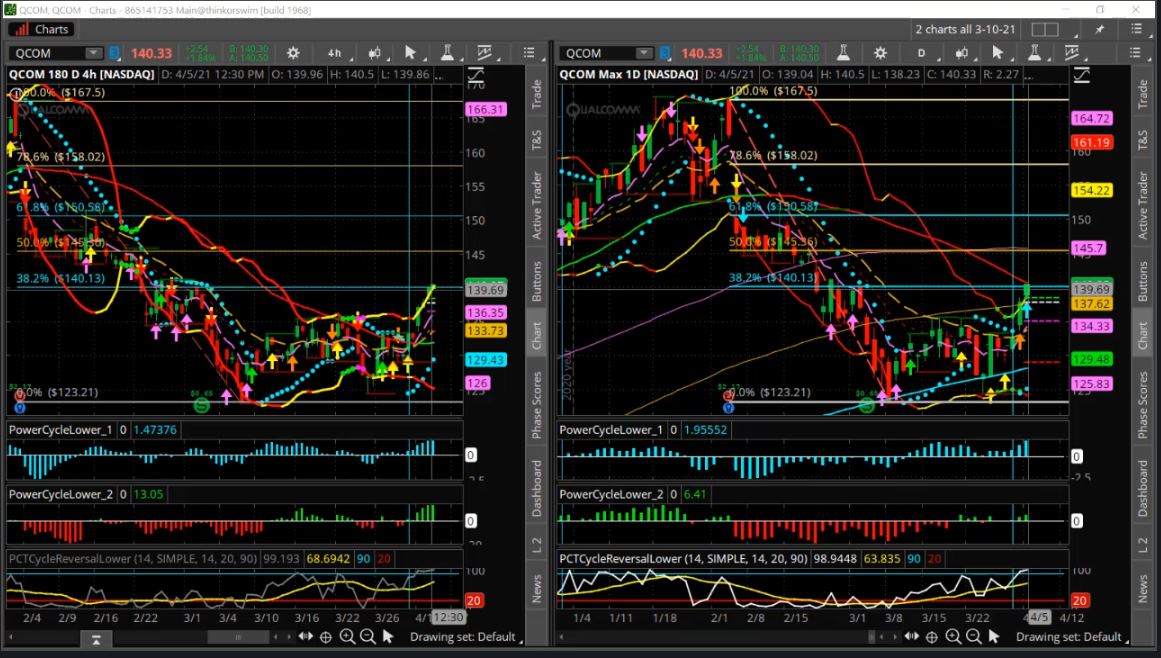1161x658 pixels.
Task: Open patterns menu on right chart toolbar
Action: (x=1071, y=53)
